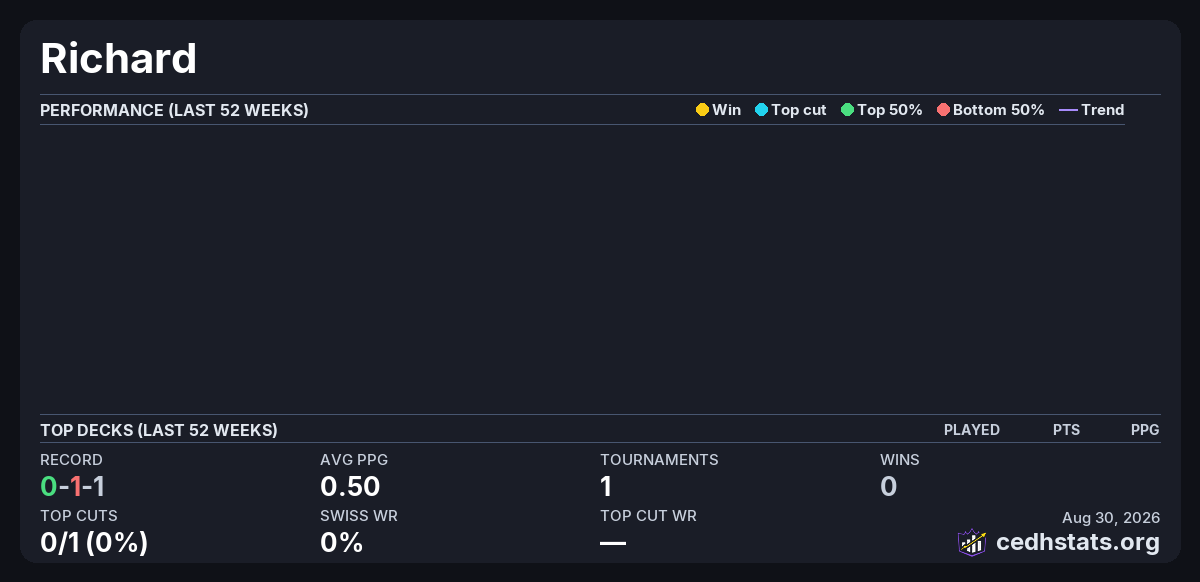Sort decks by PTS column header

1066,430
